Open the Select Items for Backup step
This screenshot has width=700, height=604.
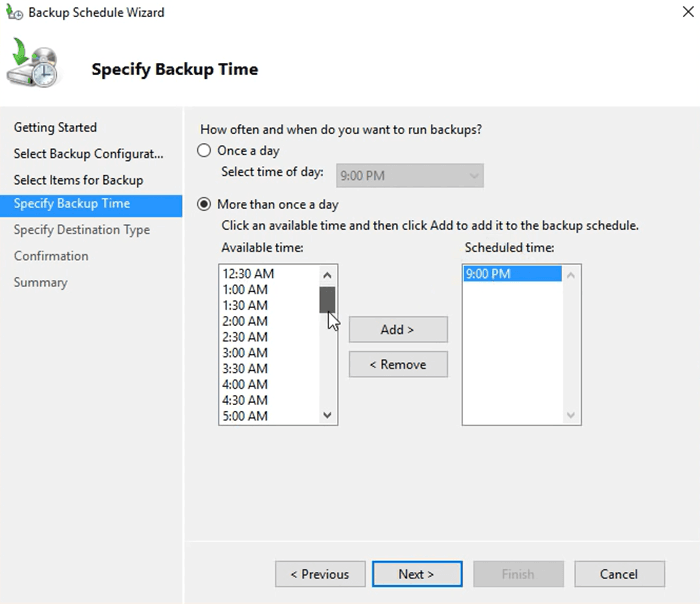(78, 180)
